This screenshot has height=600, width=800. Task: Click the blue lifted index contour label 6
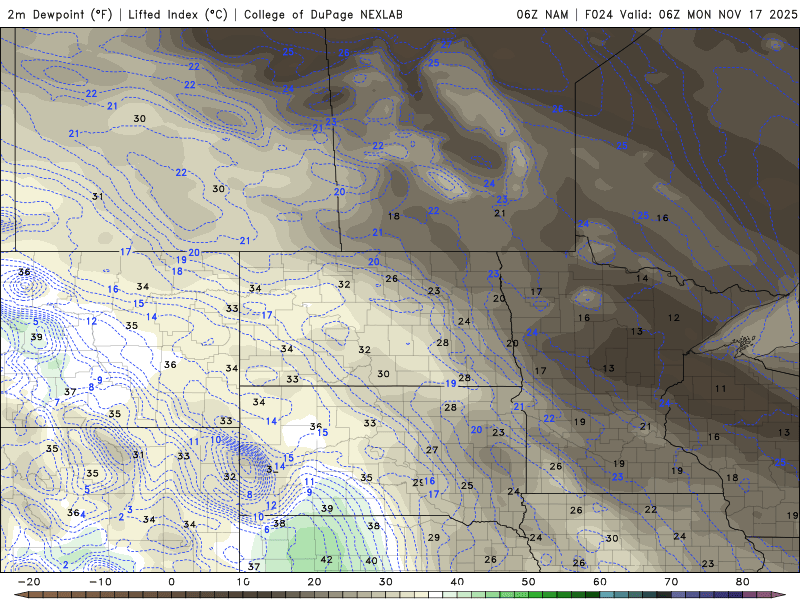coord(266,530)
